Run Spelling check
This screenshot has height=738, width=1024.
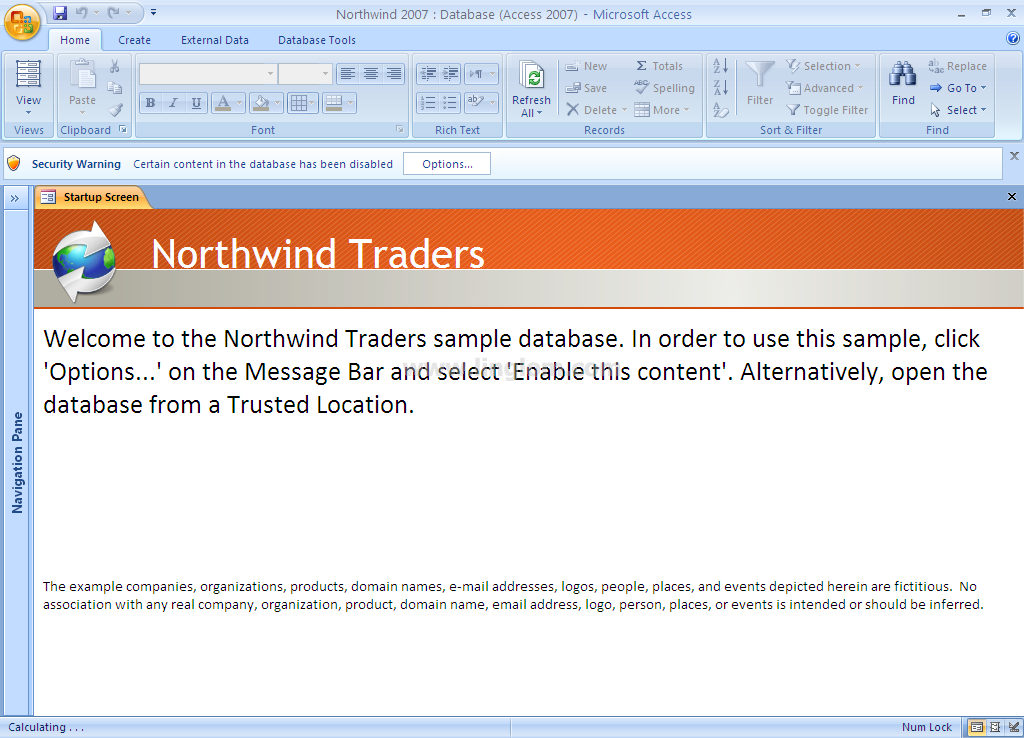coord(665,88)
